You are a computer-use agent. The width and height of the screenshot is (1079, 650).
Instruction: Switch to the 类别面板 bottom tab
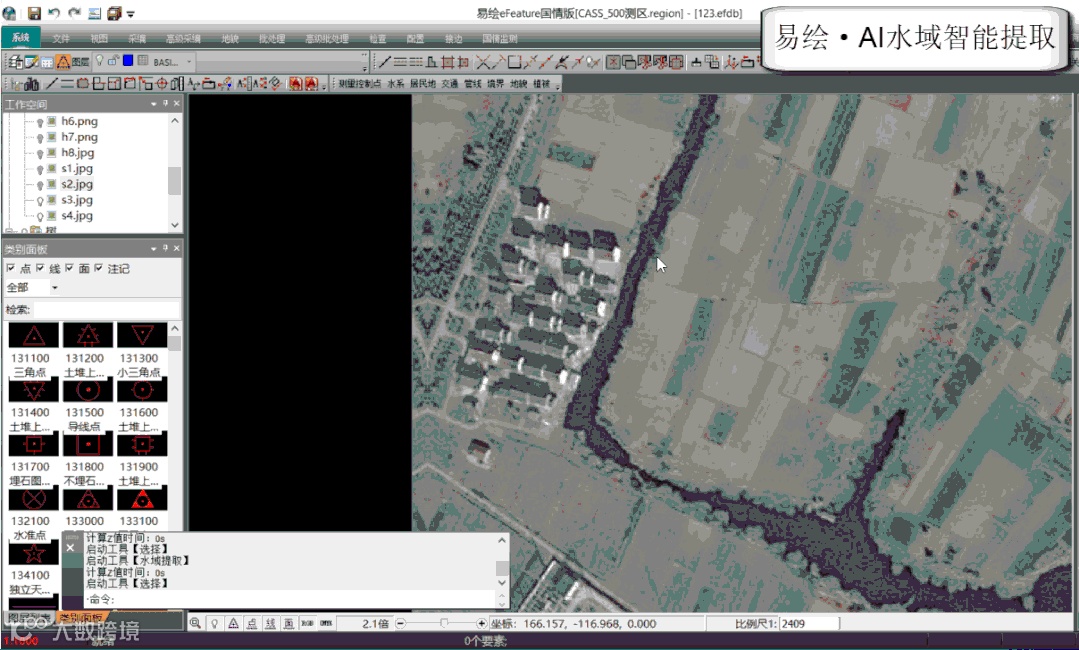point(81,618)
